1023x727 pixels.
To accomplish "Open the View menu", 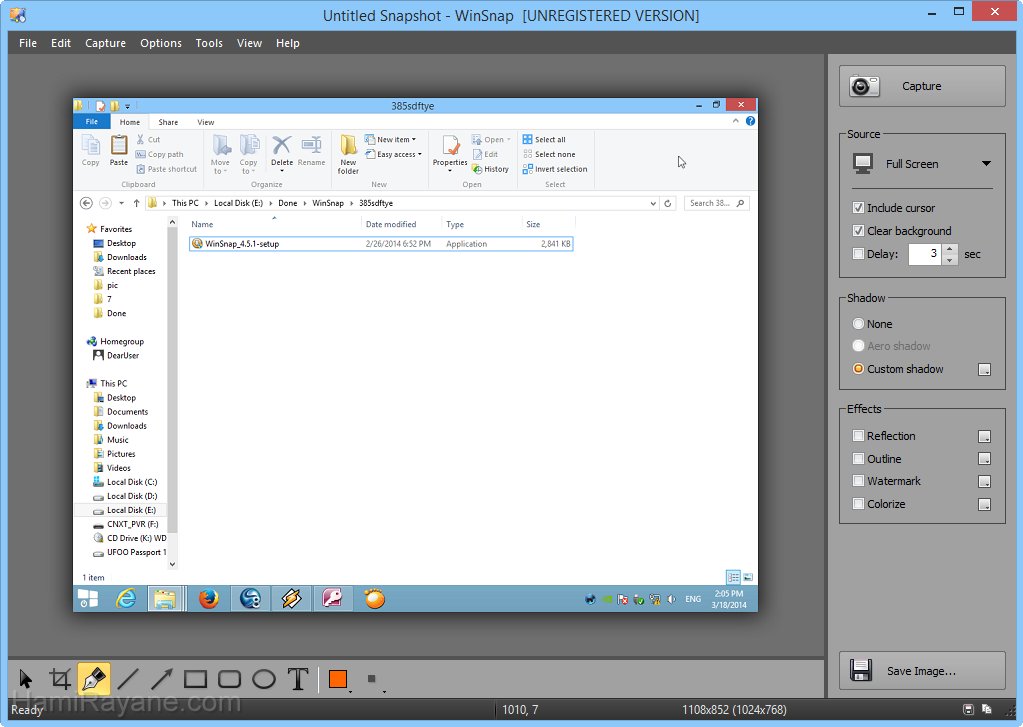I will (x=249, y=43).
